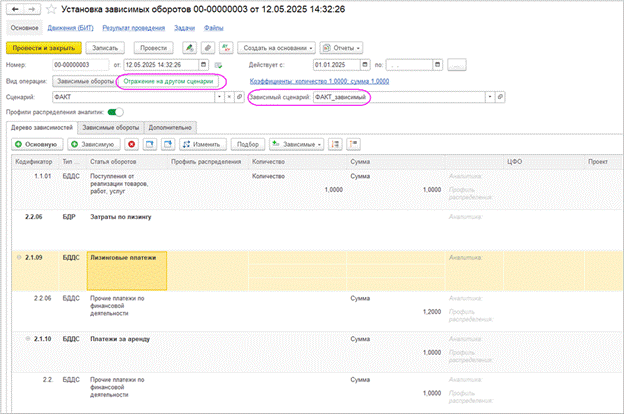Open the 'Отчеты' dropdown menu
Image resolution: width=624 pixels, height=414 pixels.
(342, 47)
